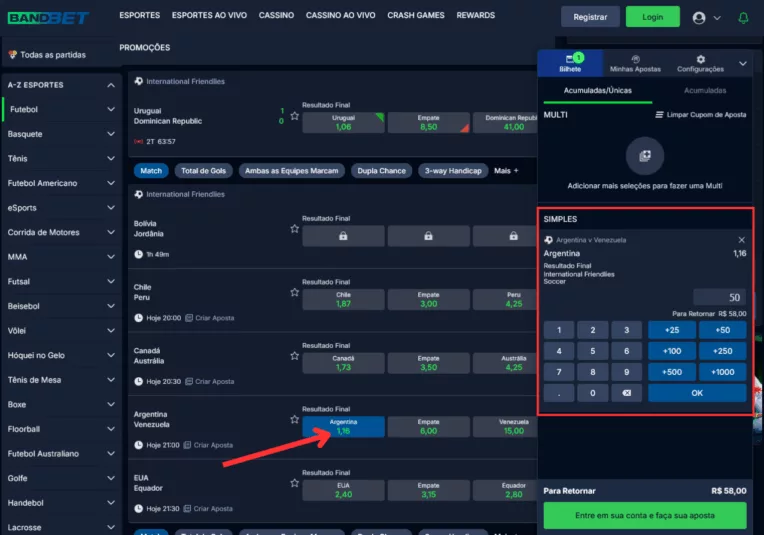Open the Configurações gear icon
Viewport: 764px width, 535px height.
(700, 63)
